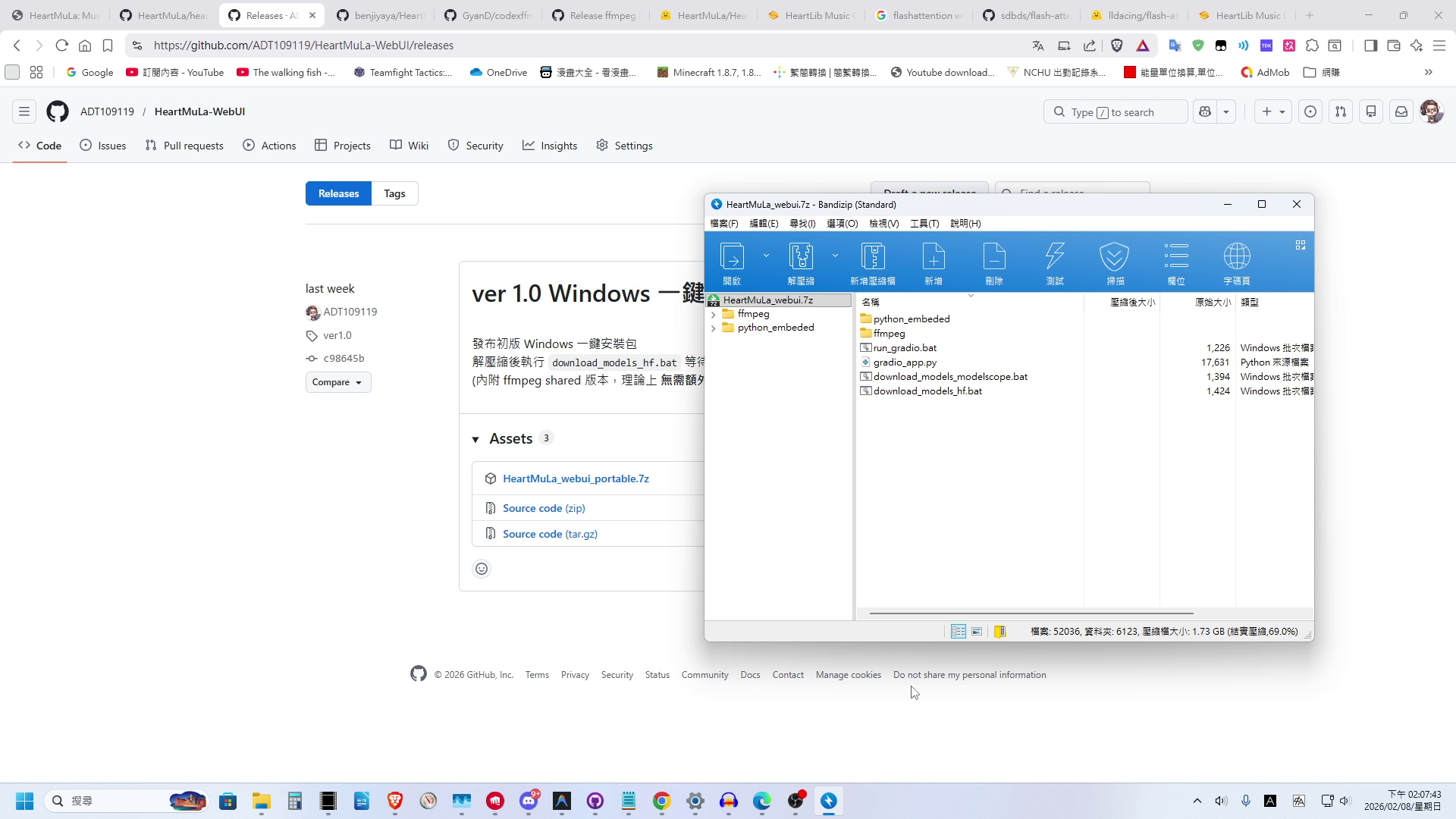Open commit c98645b

(x=344, y=358)
